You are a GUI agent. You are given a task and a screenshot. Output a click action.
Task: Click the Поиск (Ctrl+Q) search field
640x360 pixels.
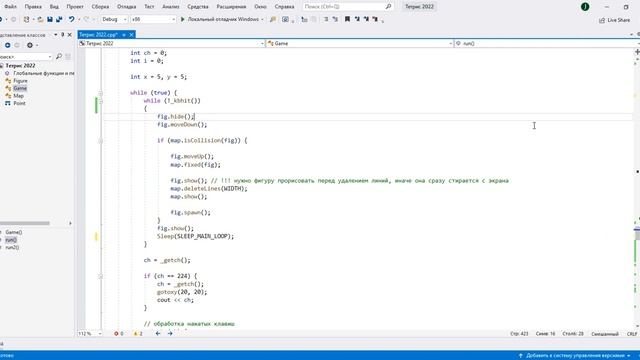point(344,7)
